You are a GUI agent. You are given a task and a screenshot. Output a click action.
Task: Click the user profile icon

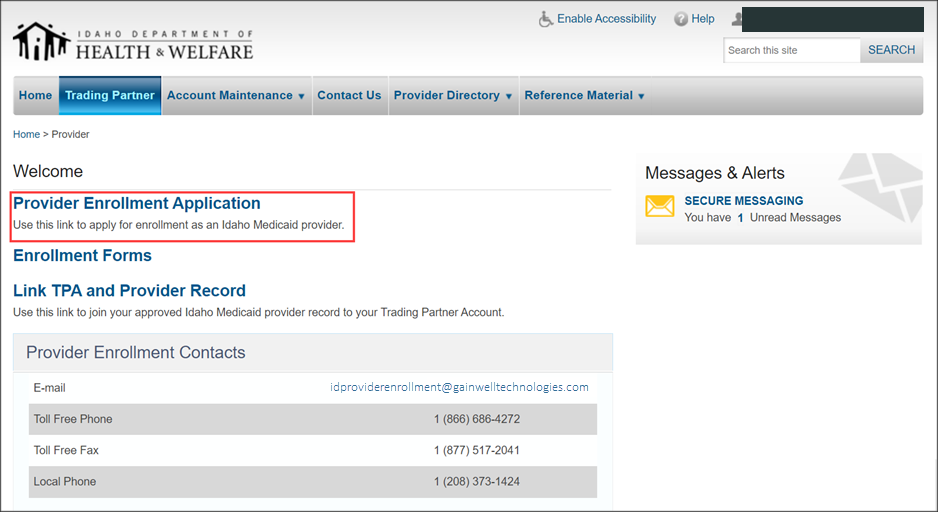point(737,19)
